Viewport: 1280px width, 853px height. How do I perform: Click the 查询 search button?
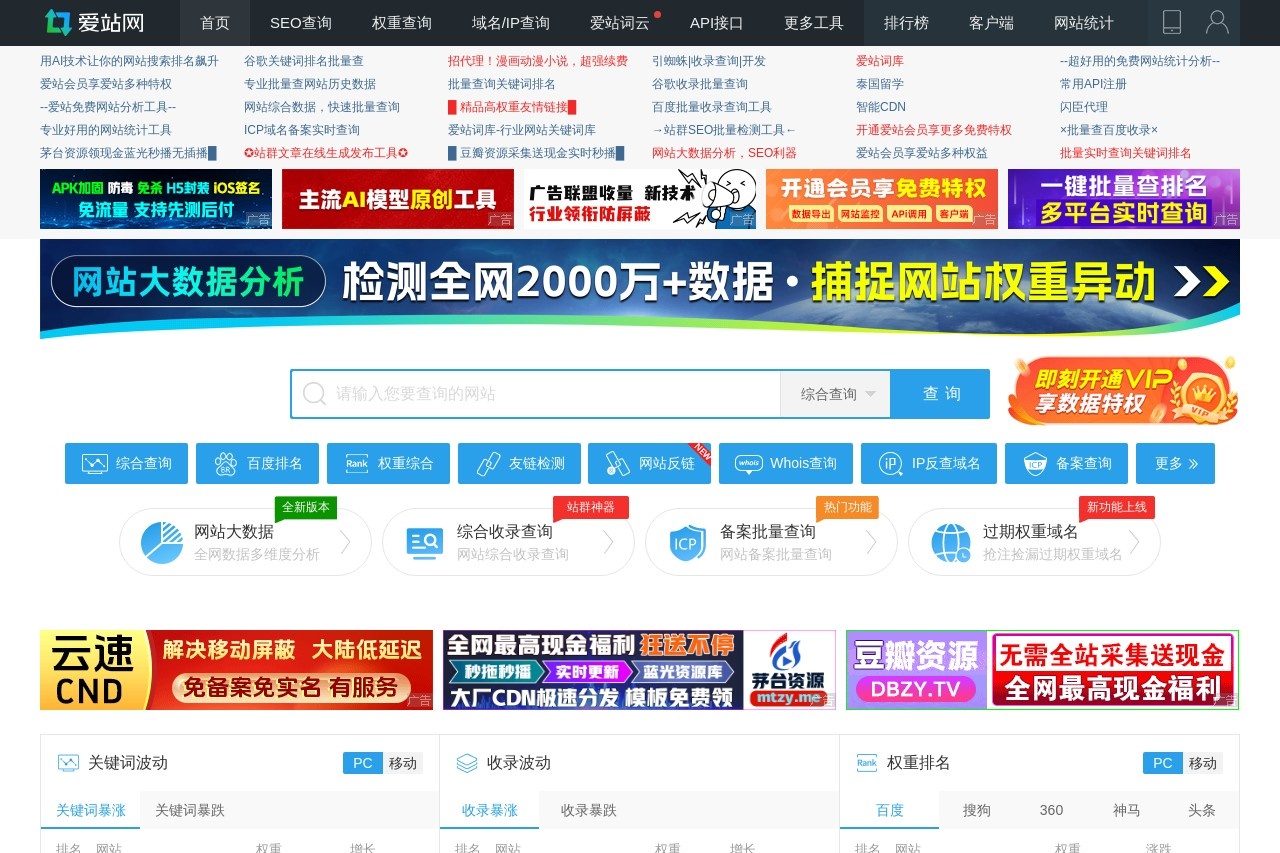(x=940, y=394)
